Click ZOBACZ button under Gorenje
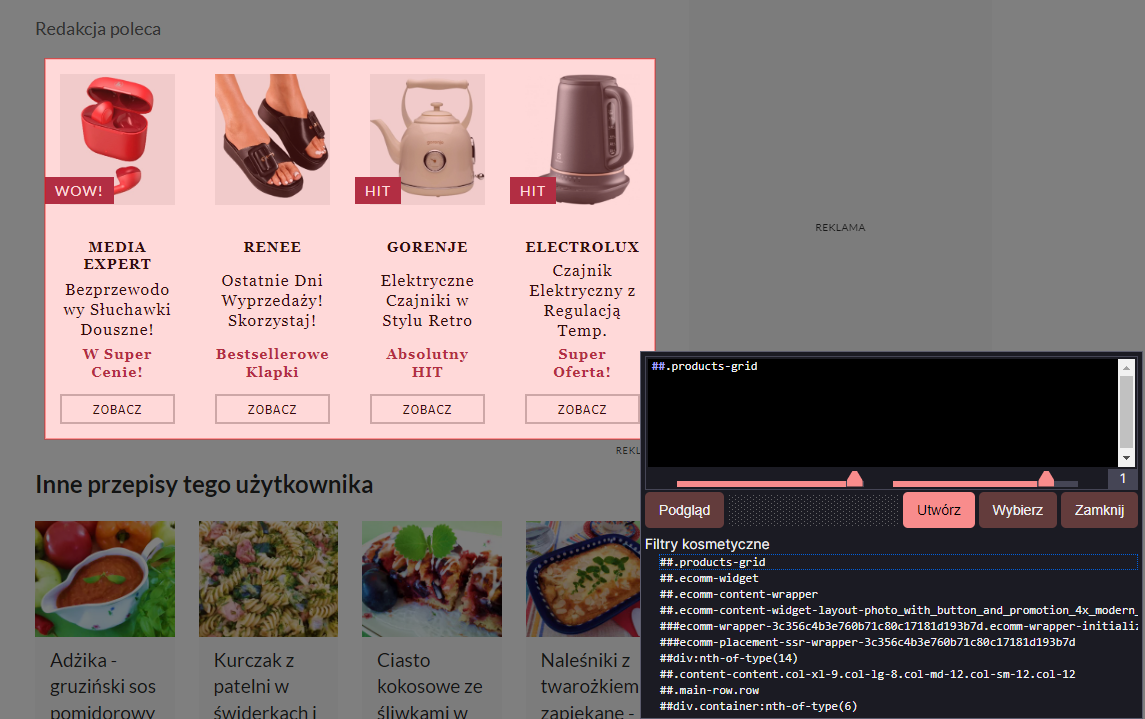The height and width of the screenshot is (719, 1145). 427,410
